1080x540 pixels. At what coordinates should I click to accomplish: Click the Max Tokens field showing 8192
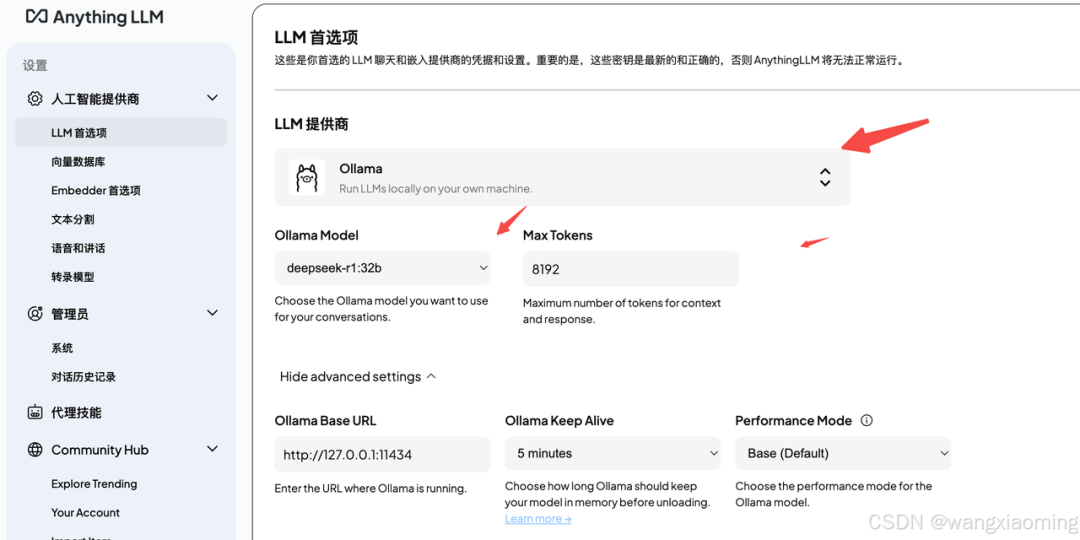630,269
